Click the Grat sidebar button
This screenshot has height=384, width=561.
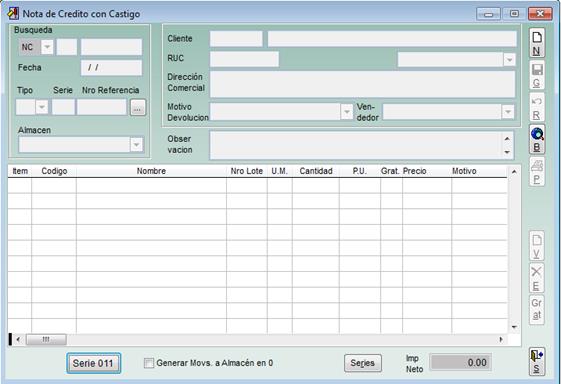[x=537, y=310]
